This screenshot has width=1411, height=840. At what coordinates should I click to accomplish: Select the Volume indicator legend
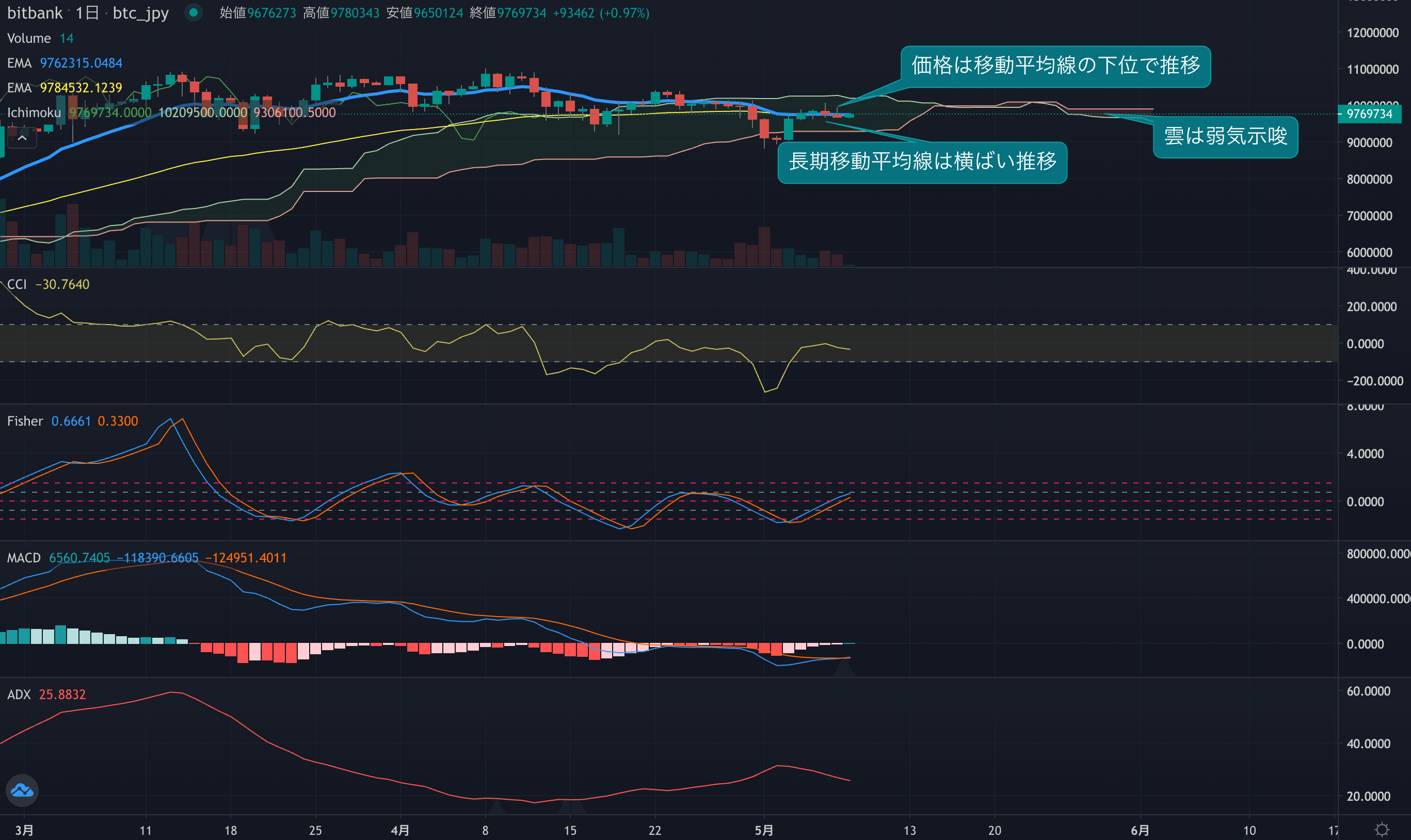tap(29, 39)
